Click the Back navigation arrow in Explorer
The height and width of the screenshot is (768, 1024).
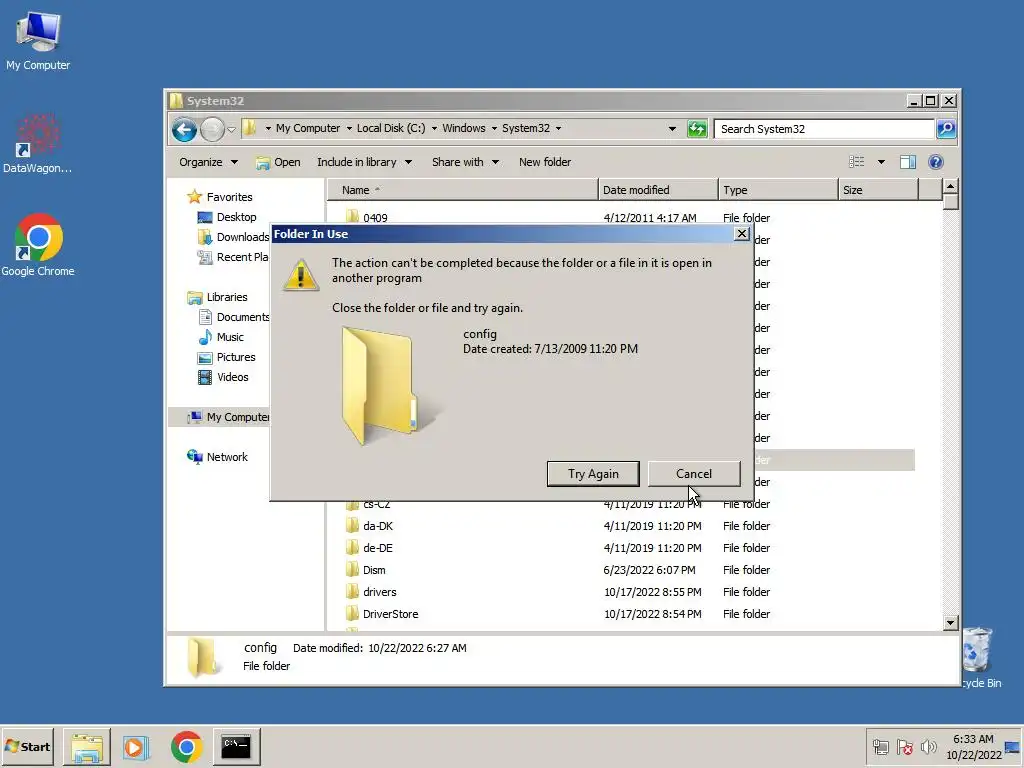tap(184, 129)
